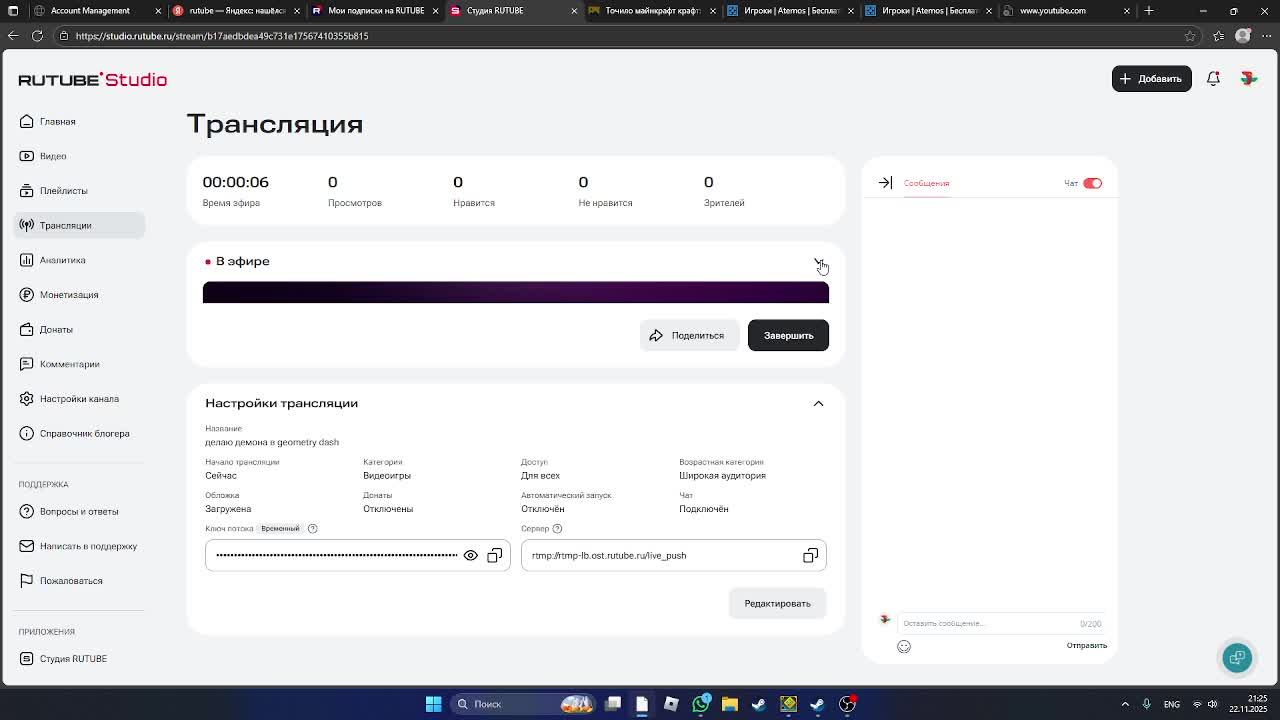Open Roblox from the taskbar
This screenshot has width=1280, height=720.
(x=671, y=704)
